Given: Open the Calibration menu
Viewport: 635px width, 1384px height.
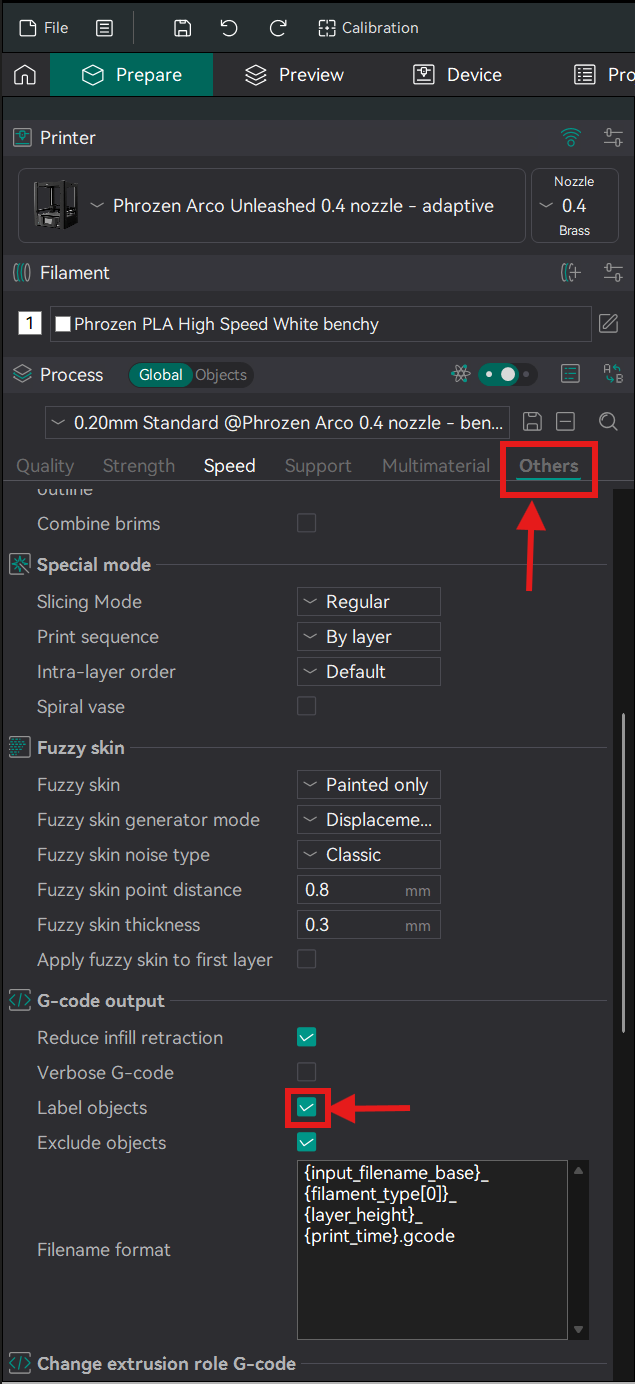Looking at the screenshot, I should pyautogui.click(x=368, y=28).
